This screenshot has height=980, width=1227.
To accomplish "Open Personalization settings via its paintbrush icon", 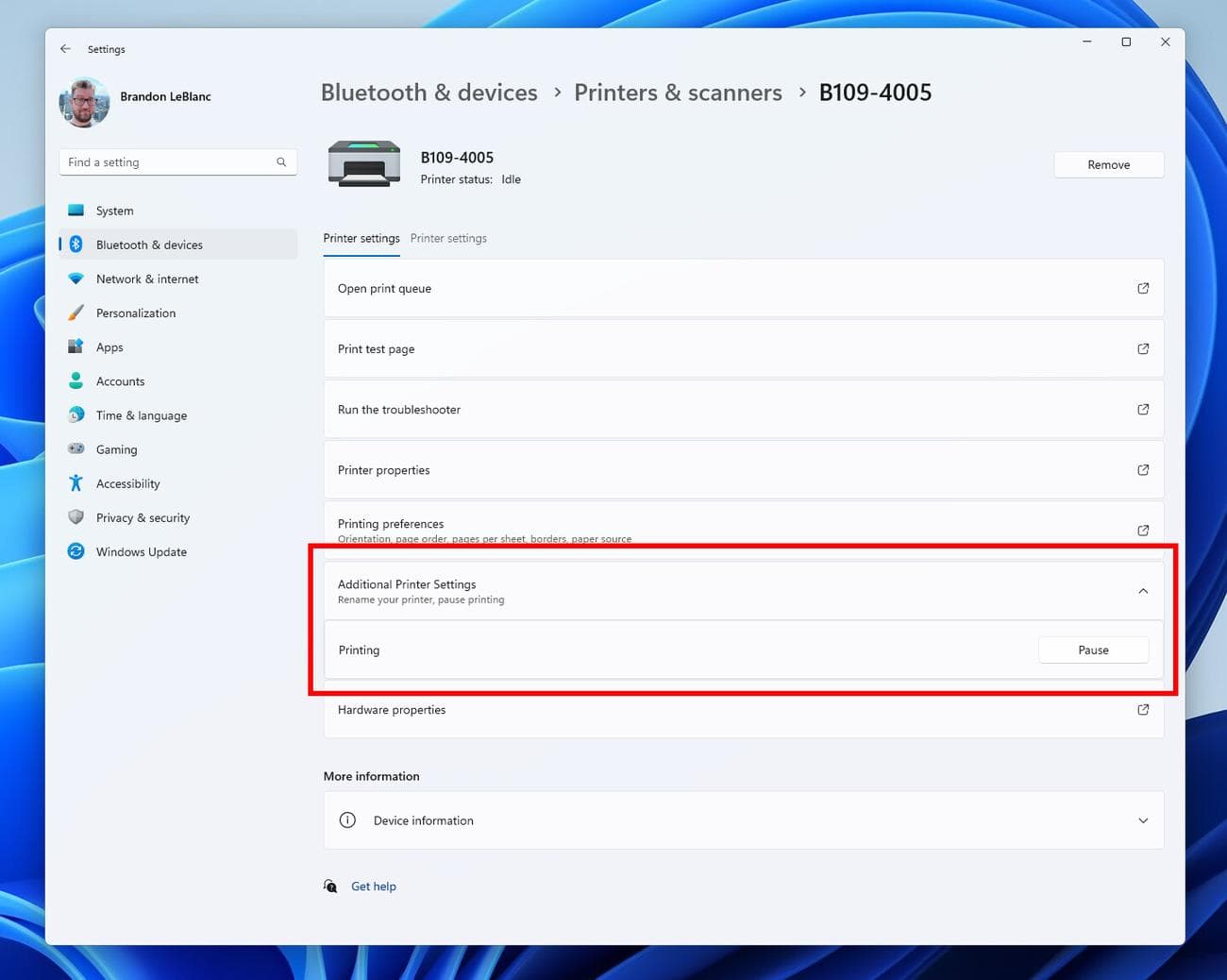I will click(x=76, y=313).
